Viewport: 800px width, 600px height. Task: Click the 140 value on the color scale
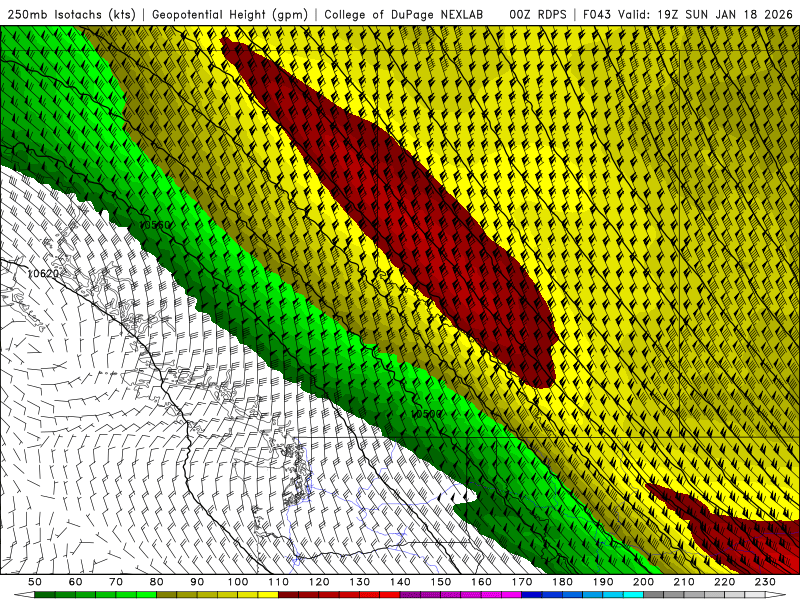pos(400,582)
